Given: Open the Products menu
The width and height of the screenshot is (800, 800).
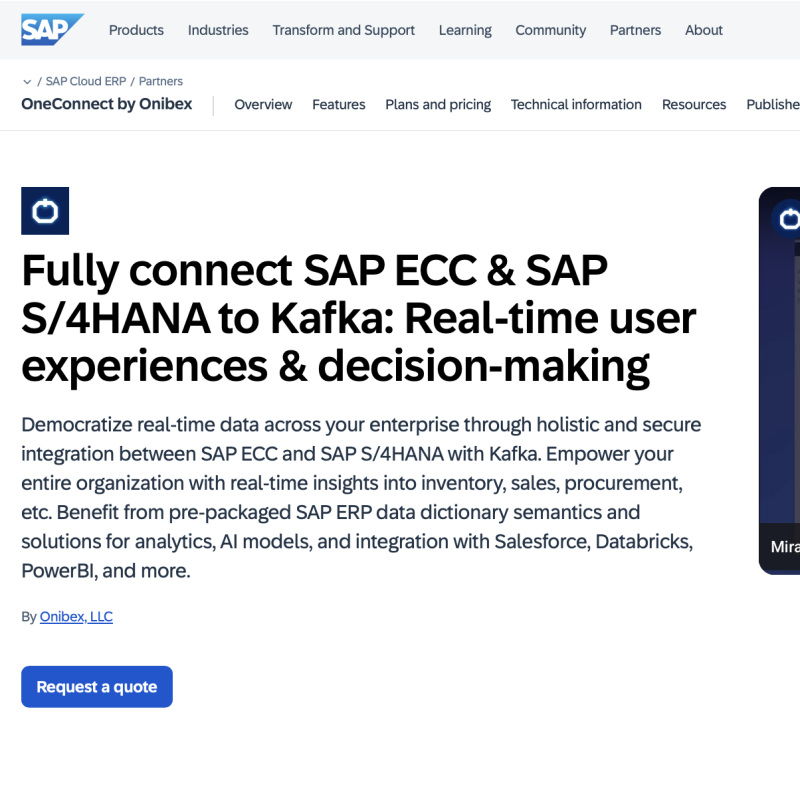Looking at the screenshot, I should coord(136,30).
